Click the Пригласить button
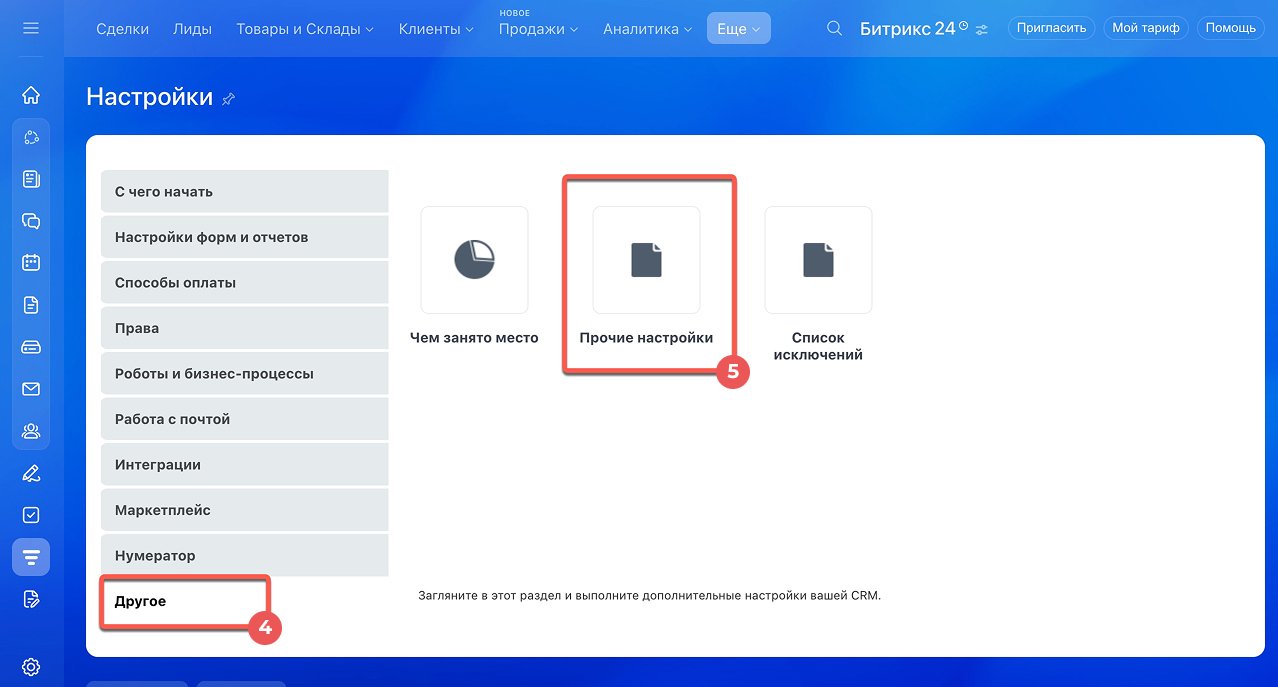1278x687 pixels. tap(1051, 28)
